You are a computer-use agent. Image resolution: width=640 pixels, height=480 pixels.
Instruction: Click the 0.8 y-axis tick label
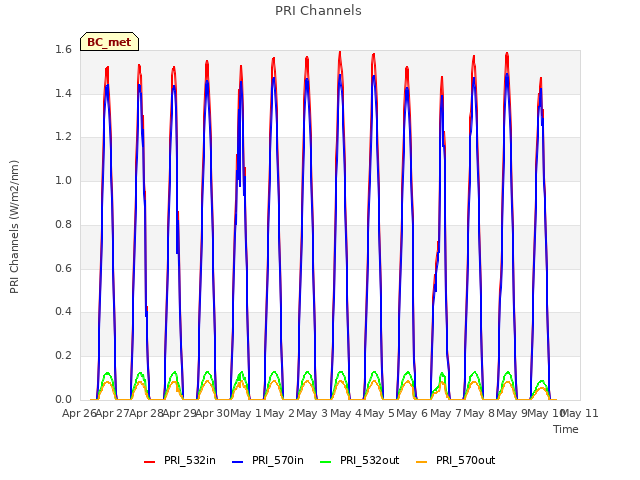[63, 224]
